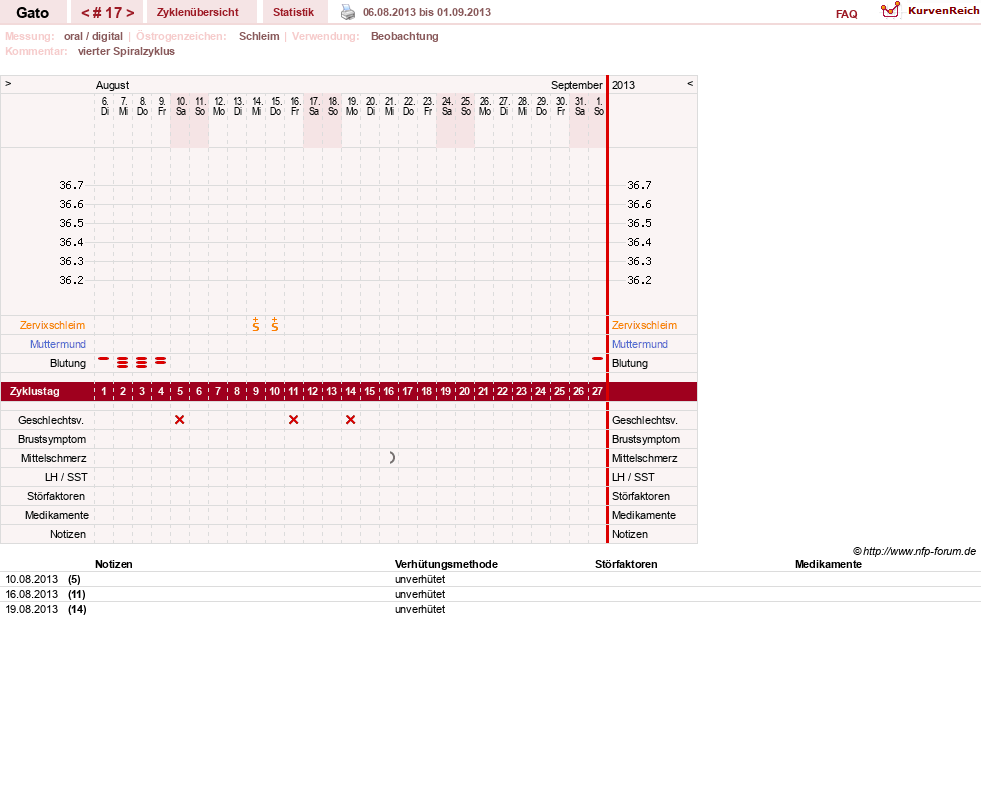This screenshot has width=981, height=803.
Task: Open the nfp-forum.de link
Action: pos(914,551)
